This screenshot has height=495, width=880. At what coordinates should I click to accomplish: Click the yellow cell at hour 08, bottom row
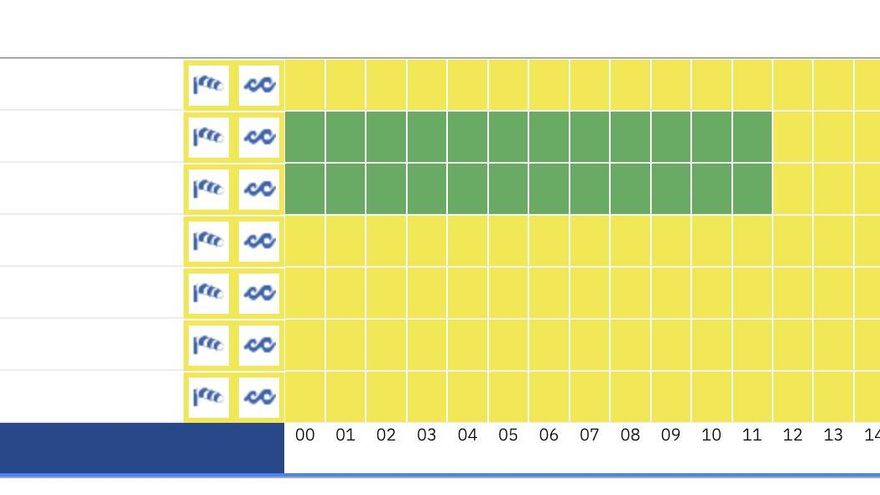pyautogui.click(x=630, y=397)
